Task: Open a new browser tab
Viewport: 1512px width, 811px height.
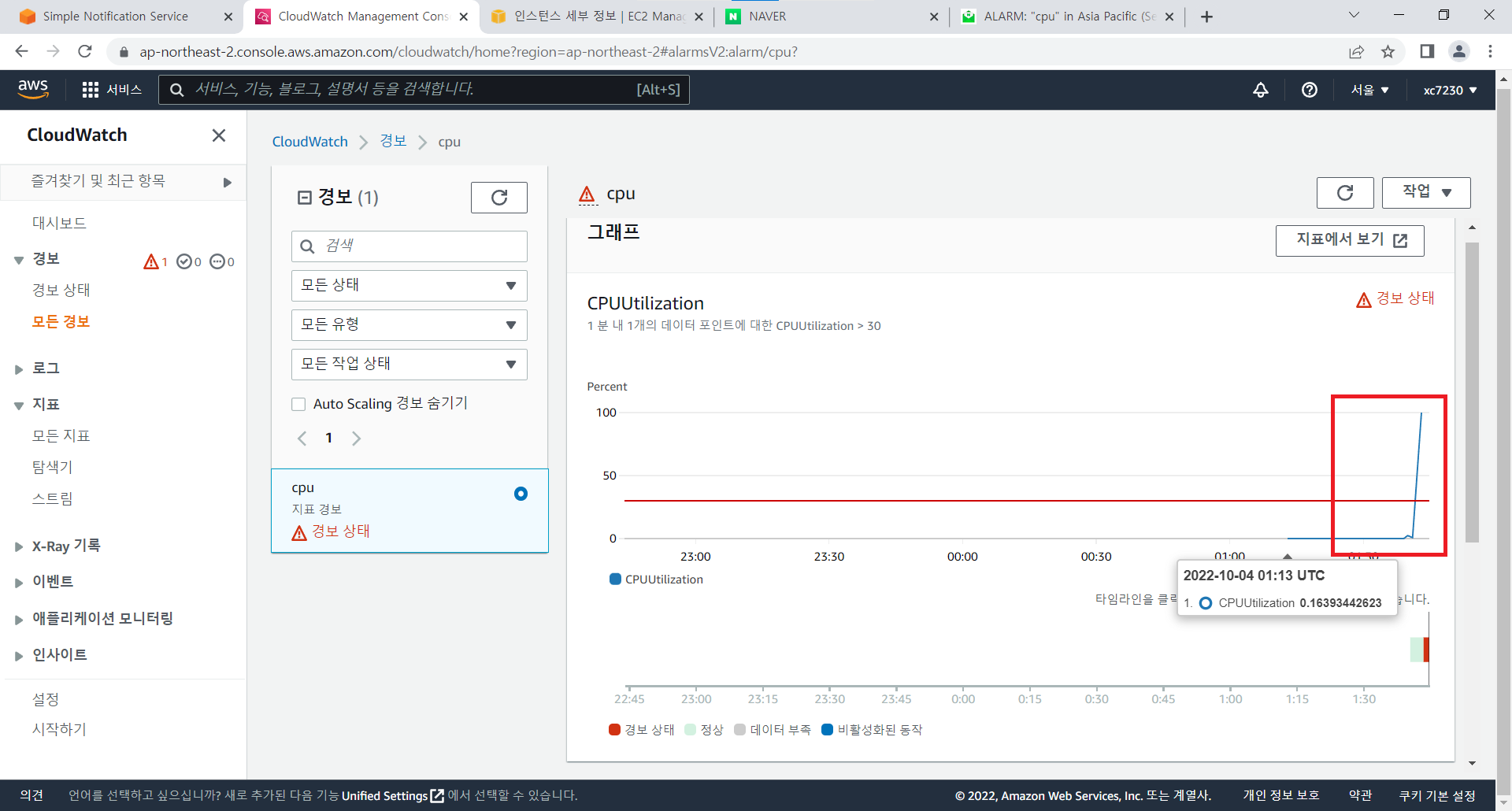Action: point(1206,17)
